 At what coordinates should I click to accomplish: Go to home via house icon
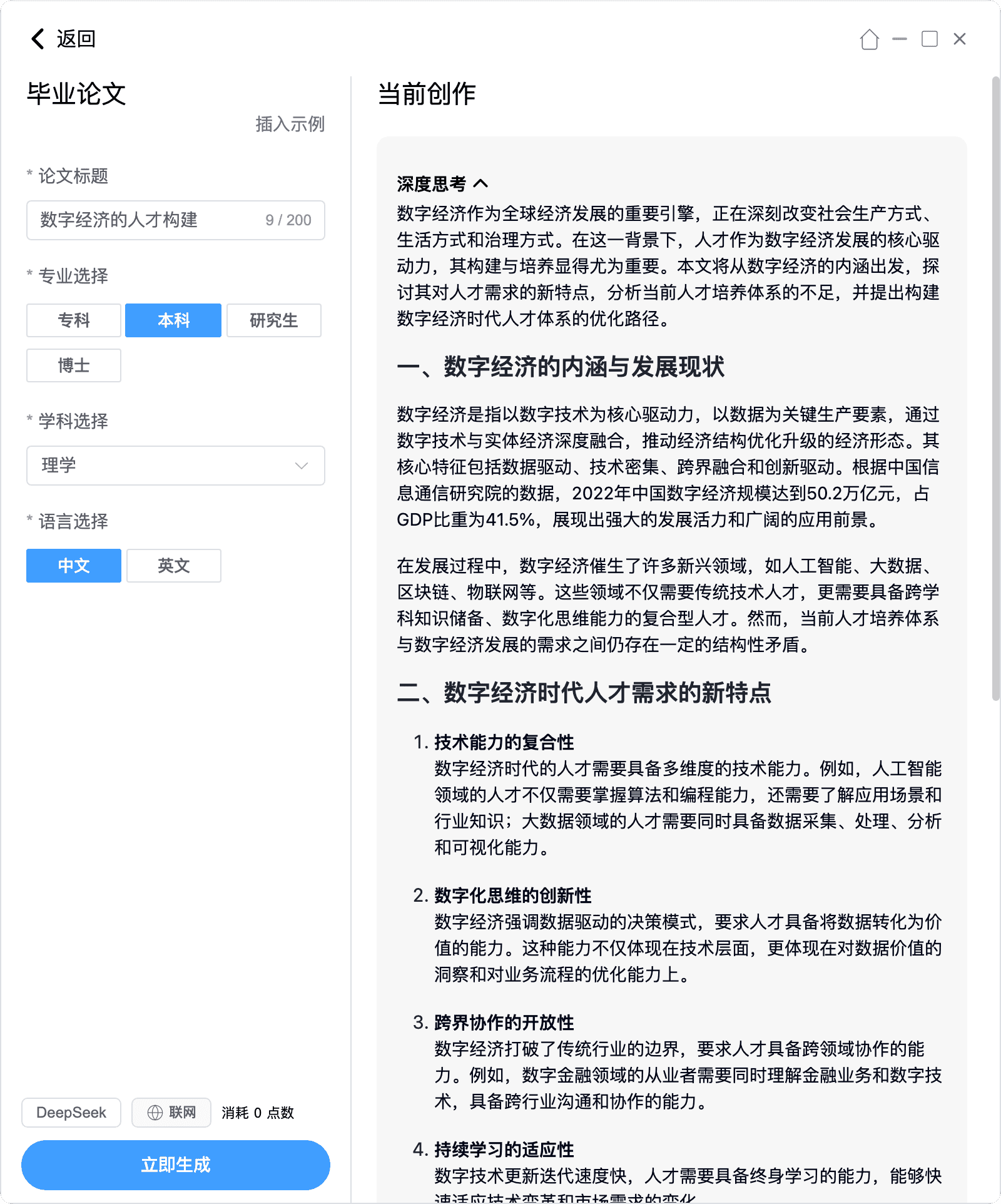pos(869,39)
